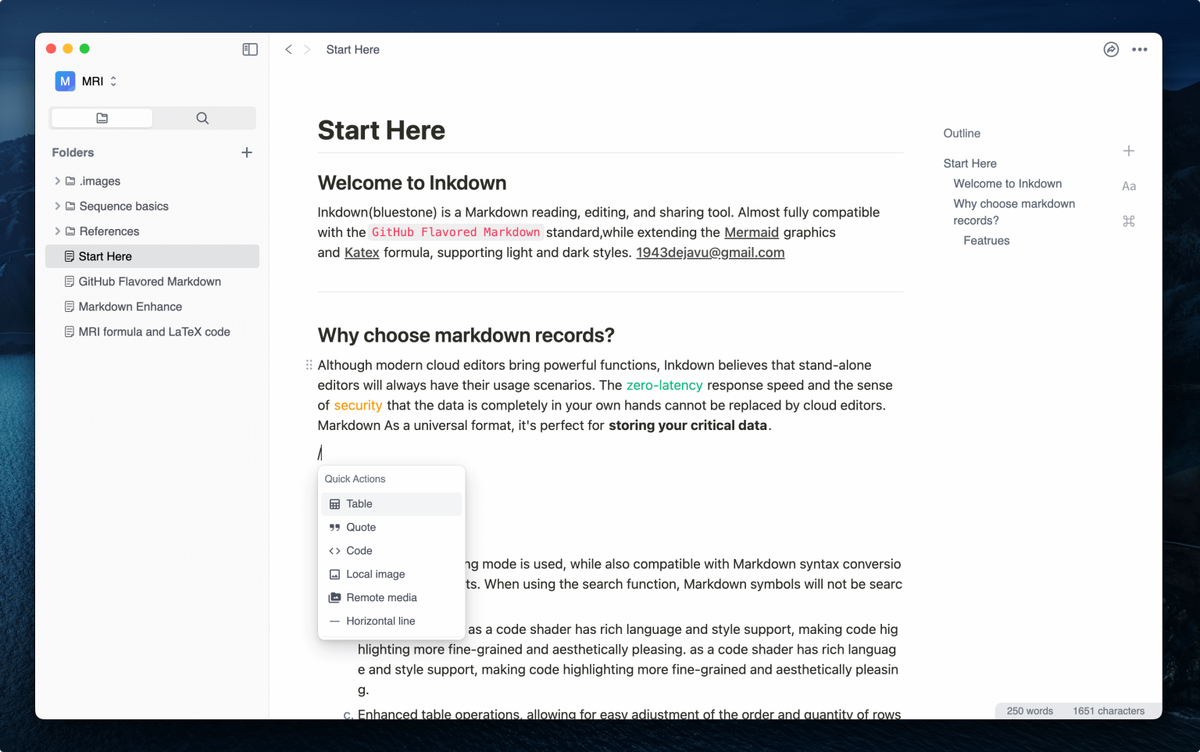Select Quote from Quick Actions menu
1200x752 pixels.
click(391, 527)
